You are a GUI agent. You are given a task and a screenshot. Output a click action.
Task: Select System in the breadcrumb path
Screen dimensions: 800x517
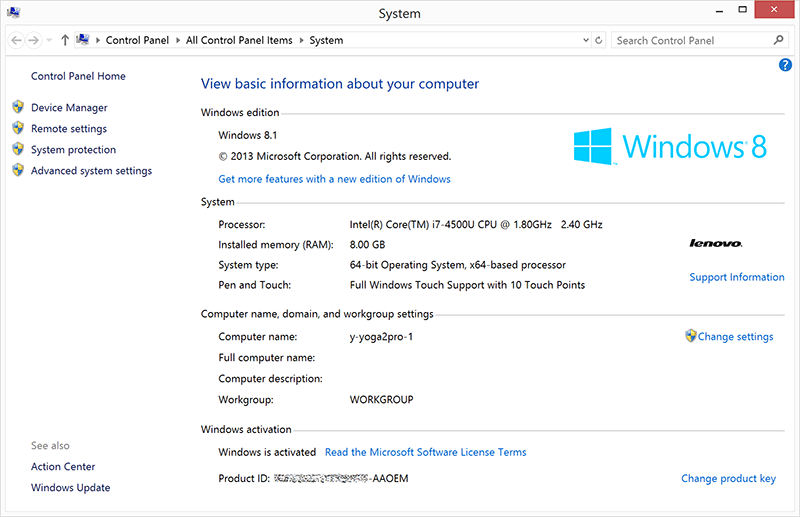click(x=326, y=40)
